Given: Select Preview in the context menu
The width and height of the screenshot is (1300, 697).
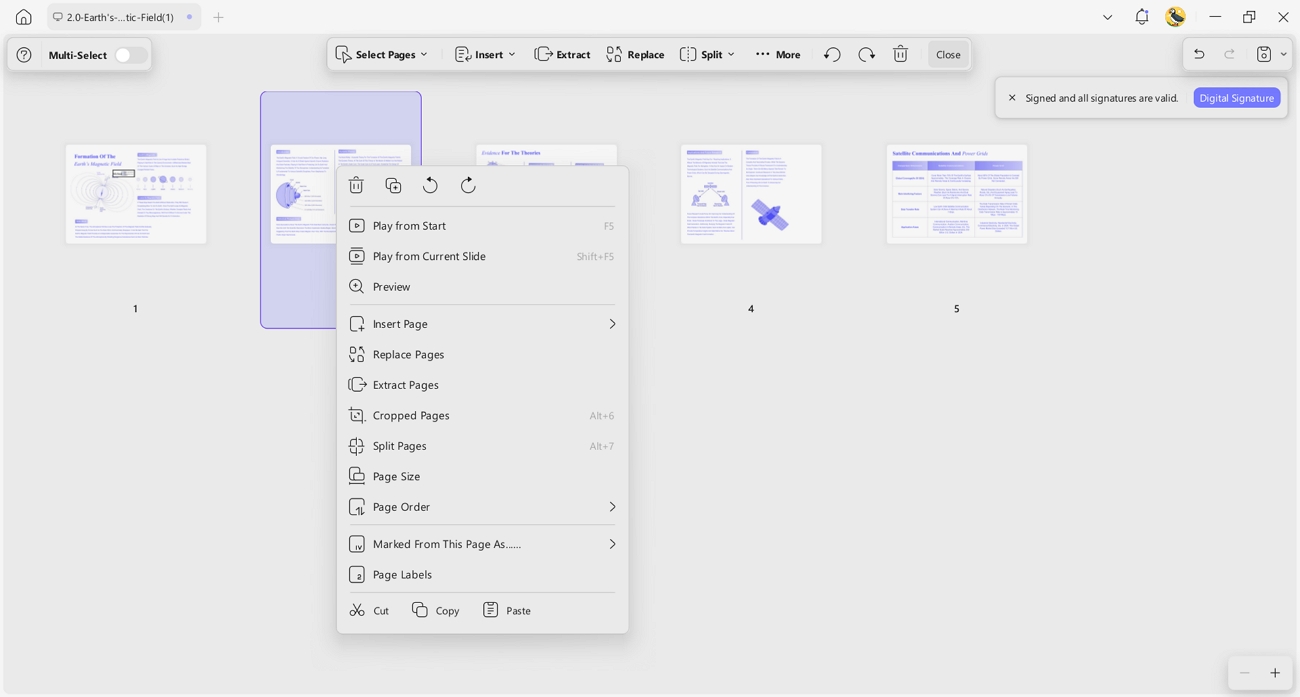Looking at the screenshot, I should pos(482,287).
